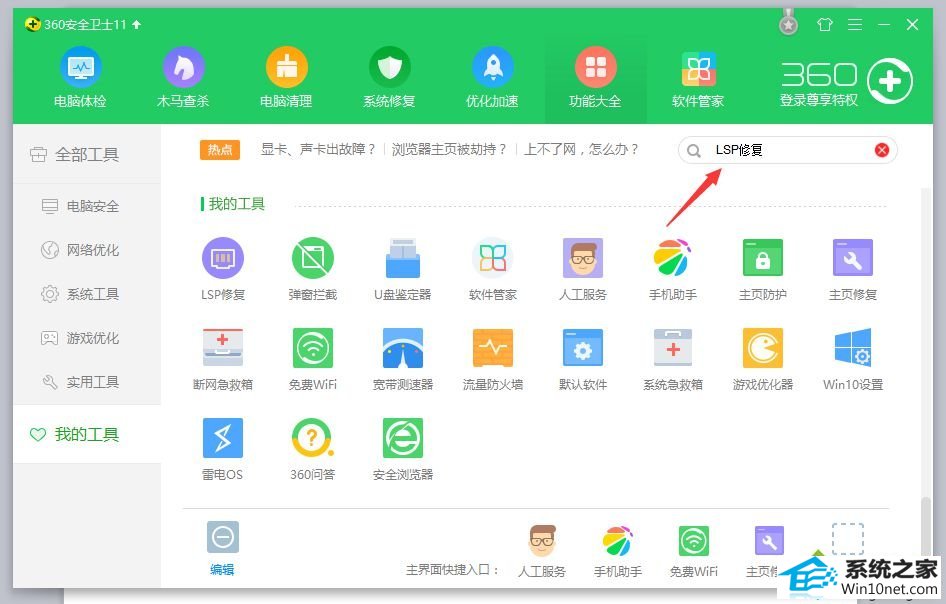This screenshot has height=604, width=946.
Task: Open the 流量防火墙 traffic firewall
Action: 492,359
